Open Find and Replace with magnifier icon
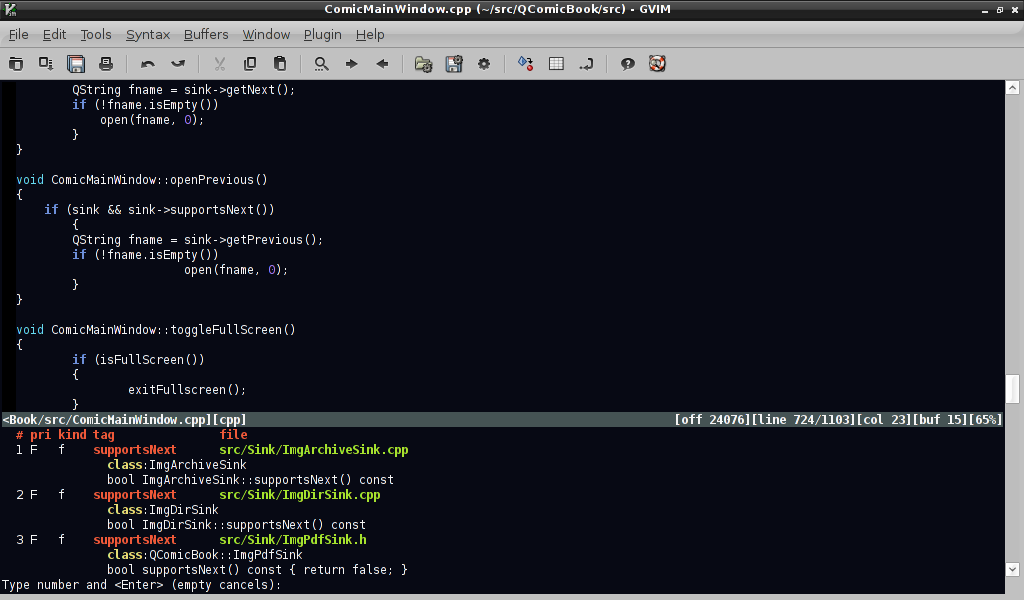This screenshot has width=1024, height=600. (x=321, y=63)
